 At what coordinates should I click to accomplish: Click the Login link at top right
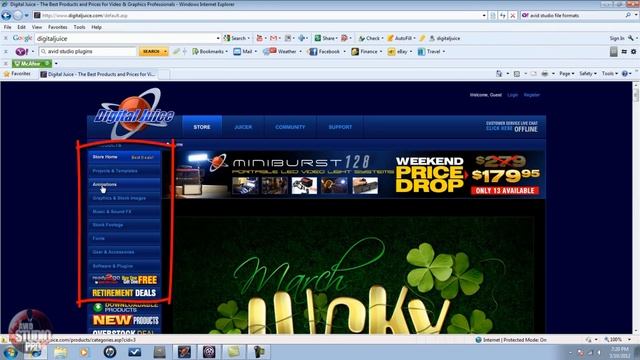pos(513,95)
